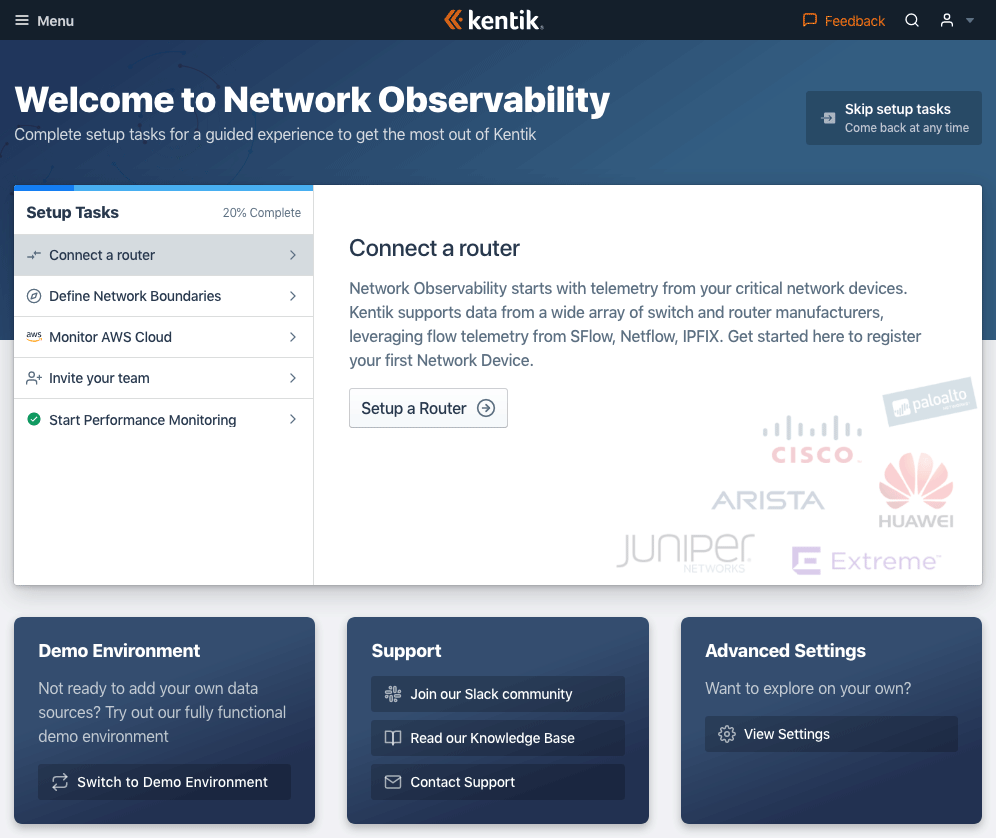Click green checkmark beside Start Performance Monitoring

pos(34,420)
